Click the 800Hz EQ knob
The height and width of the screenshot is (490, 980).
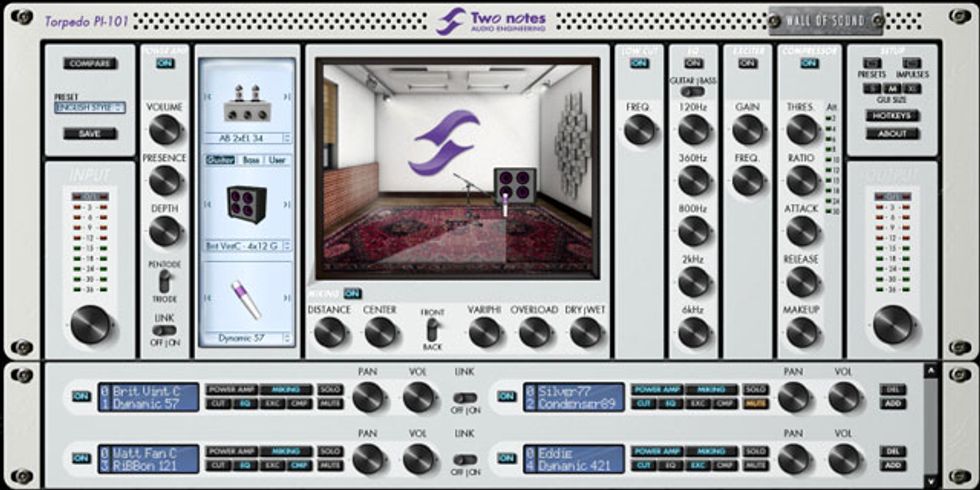tap(694, 231)
